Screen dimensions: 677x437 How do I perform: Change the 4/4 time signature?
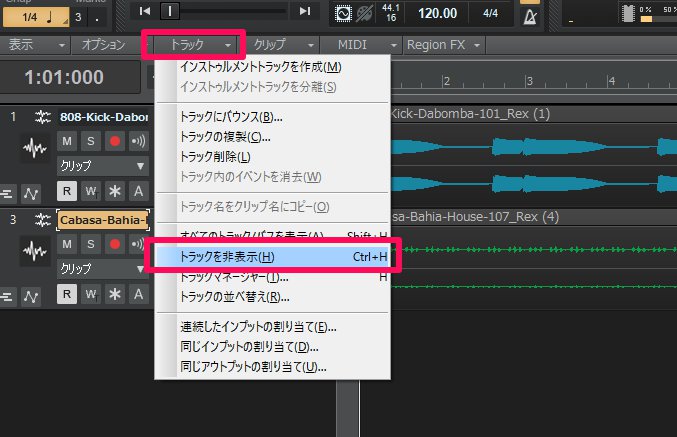coord(490,13)
